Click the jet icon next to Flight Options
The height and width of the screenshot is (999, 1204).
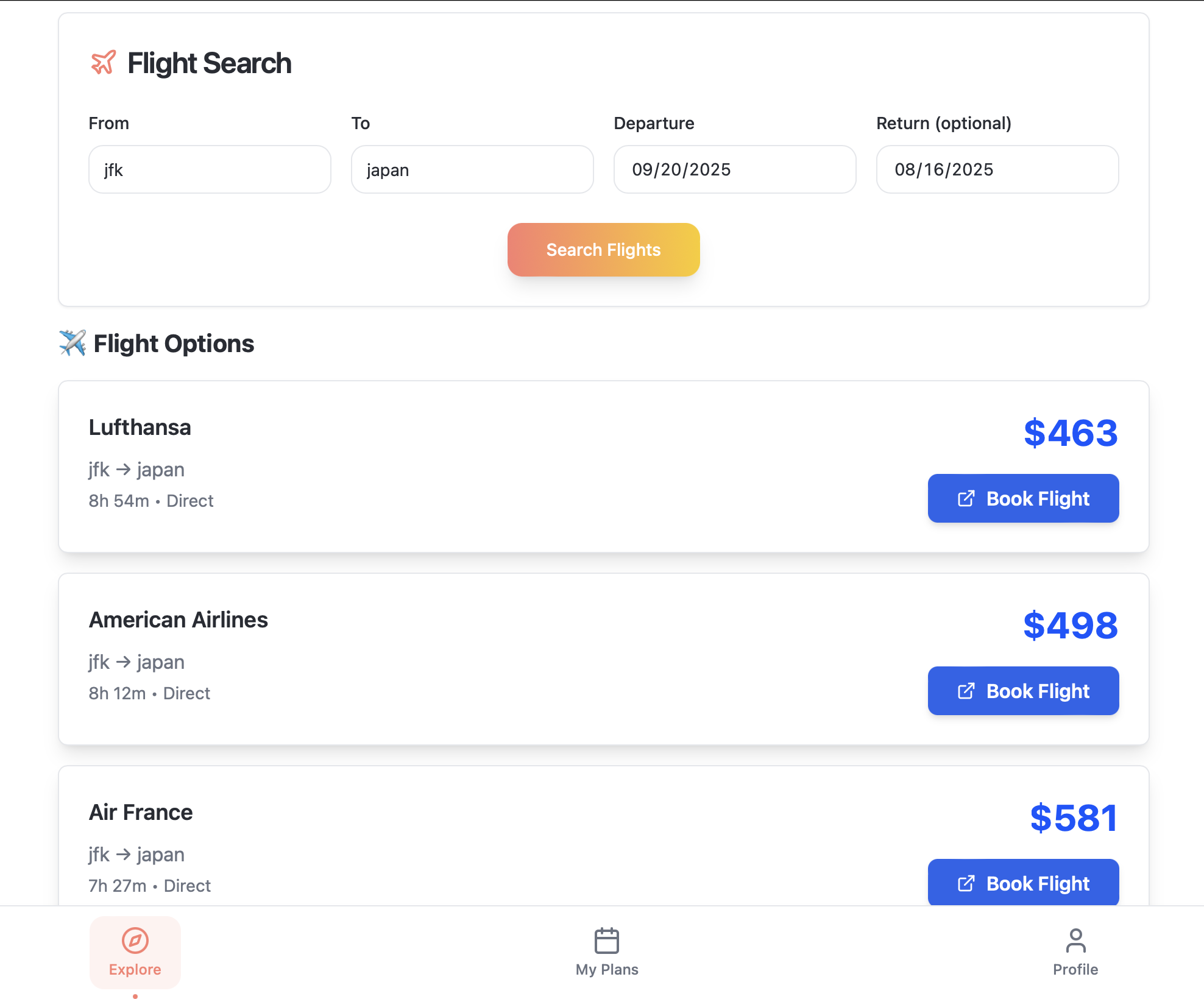73,343
